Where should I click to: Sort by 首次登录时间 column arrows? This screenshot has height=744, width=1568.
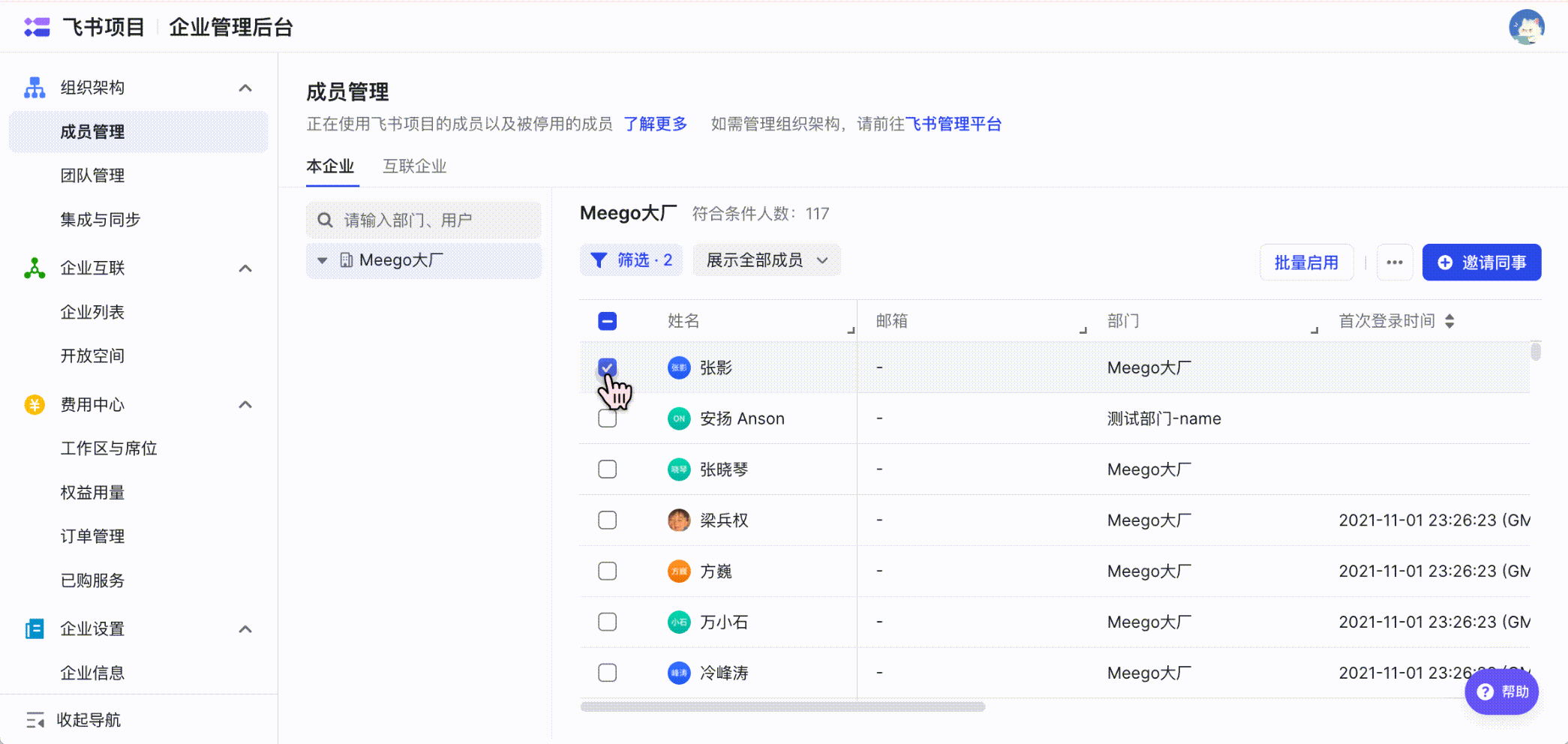coord(1449,321)
